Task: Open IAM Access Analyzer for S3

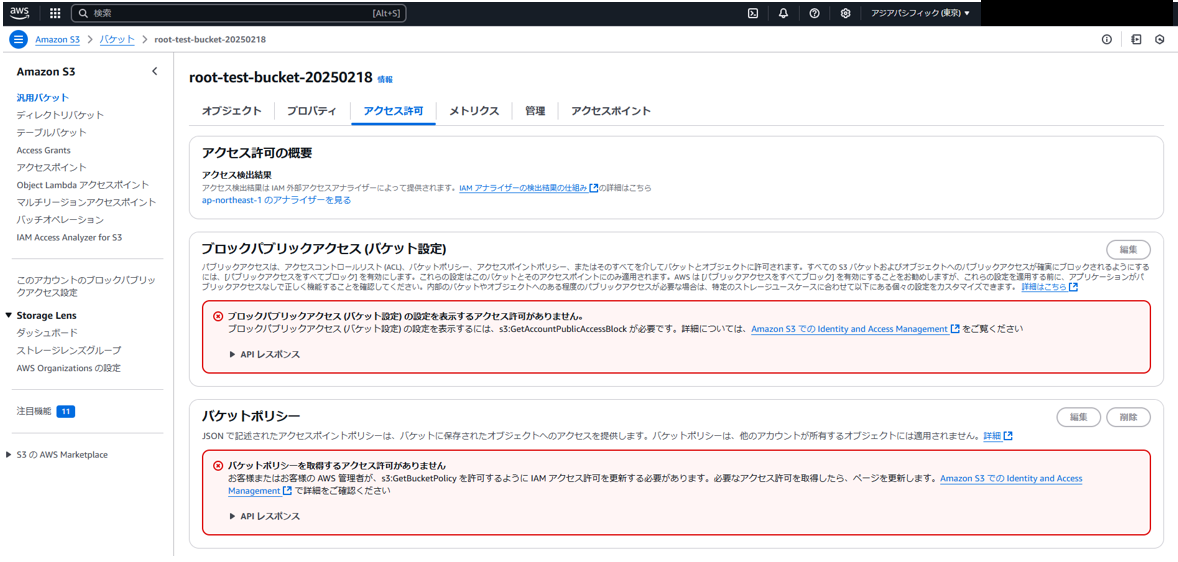Action: click(69, 237)
